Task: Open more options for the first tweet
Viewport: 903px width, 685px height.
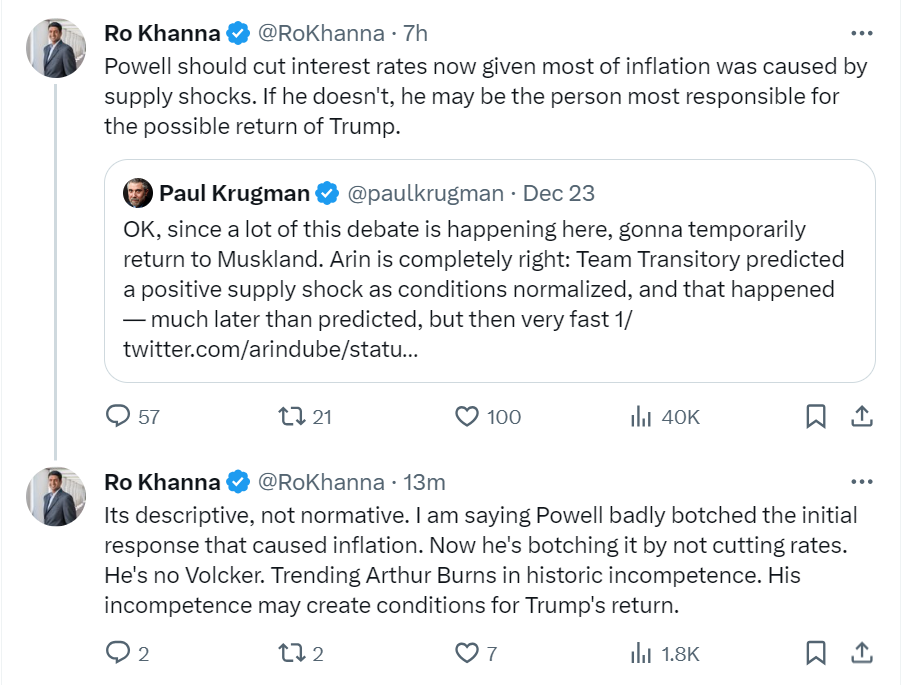Action: tap(861, 33)
